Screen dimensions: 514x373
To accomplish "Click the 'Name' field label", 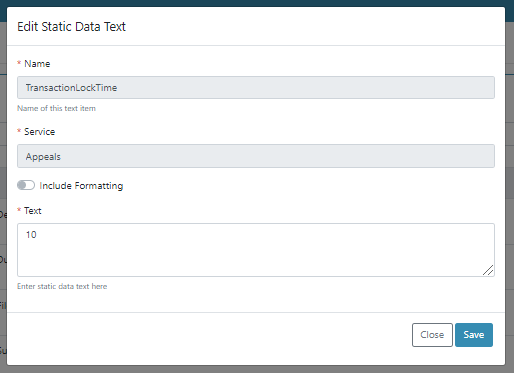I will tap(37, 64).
